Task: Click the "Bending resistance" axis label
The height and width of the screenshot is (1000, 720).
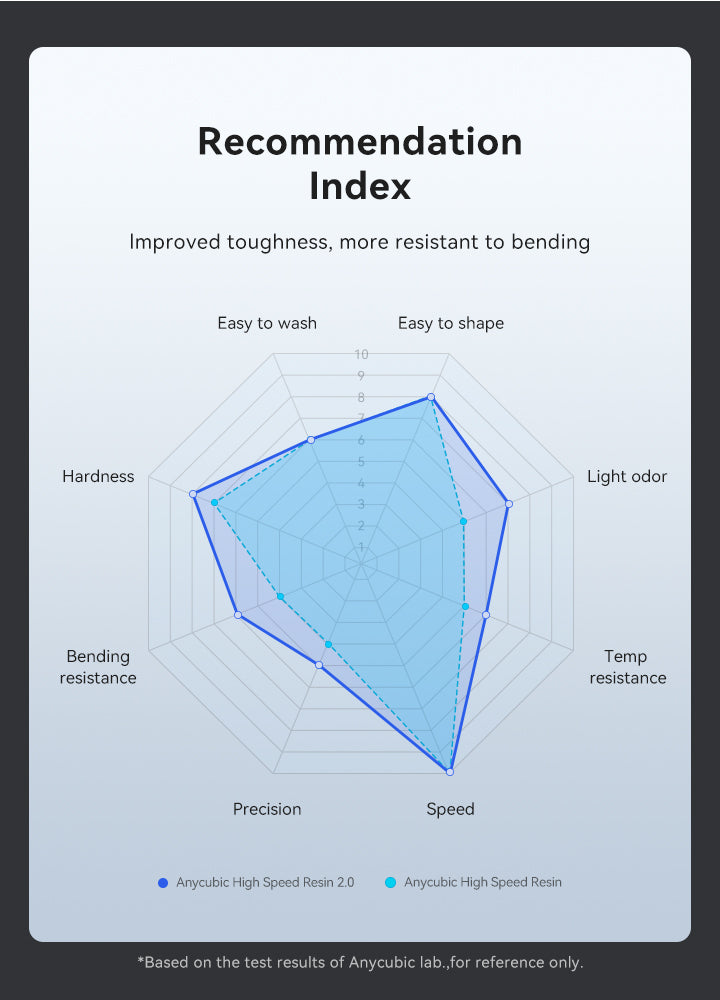Action: pyautogui.click(x=98, y=667)
